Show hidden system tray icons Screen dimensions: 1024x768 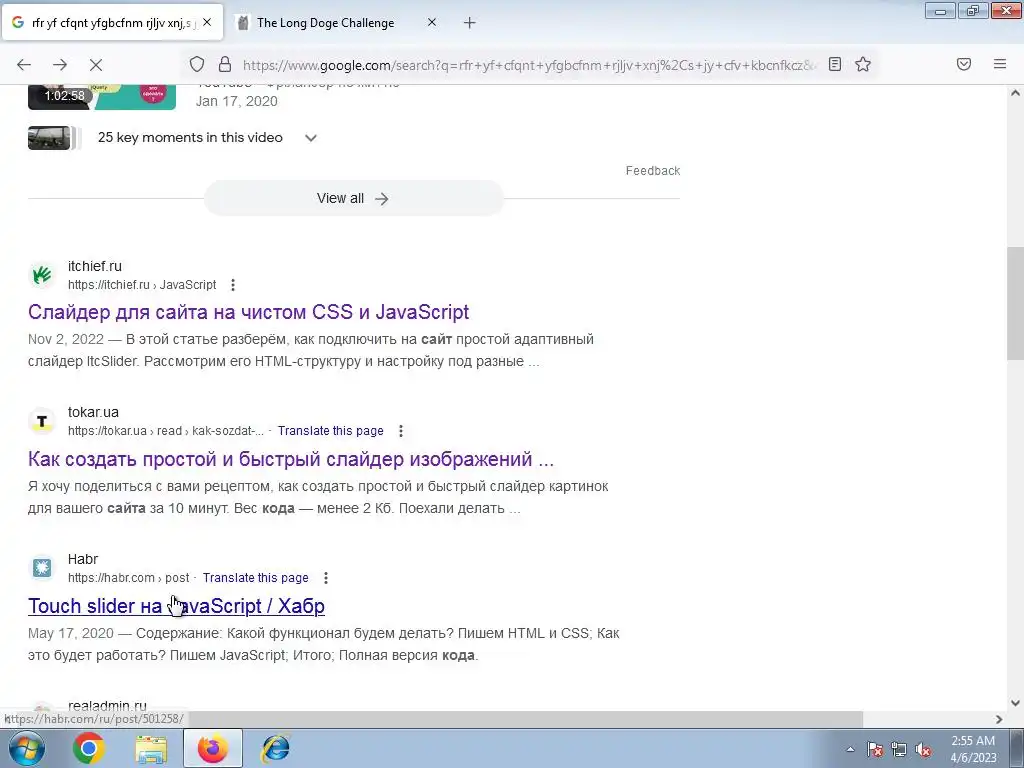point(850,750)
